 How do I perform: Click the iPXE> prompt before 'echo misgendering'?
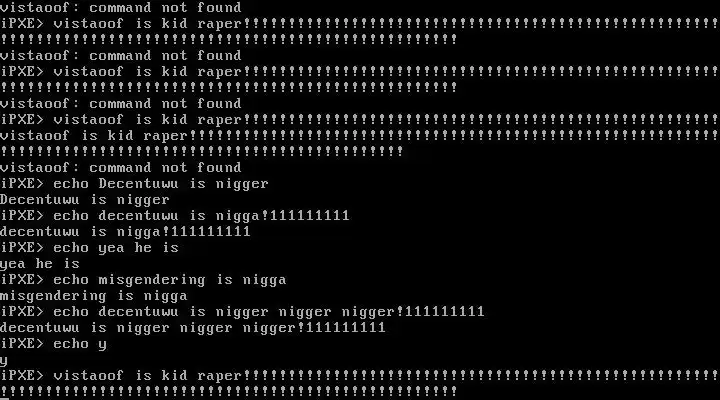click(22, 280)
